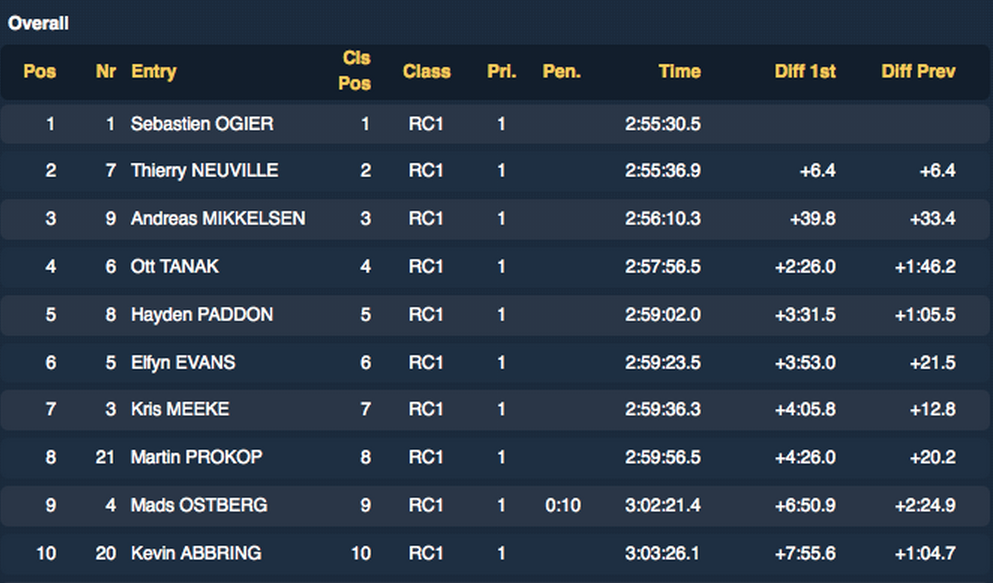The height and width of the screenshot is (583, 993).
Task: Click the Pen. column header
Action: pos(561,71)
